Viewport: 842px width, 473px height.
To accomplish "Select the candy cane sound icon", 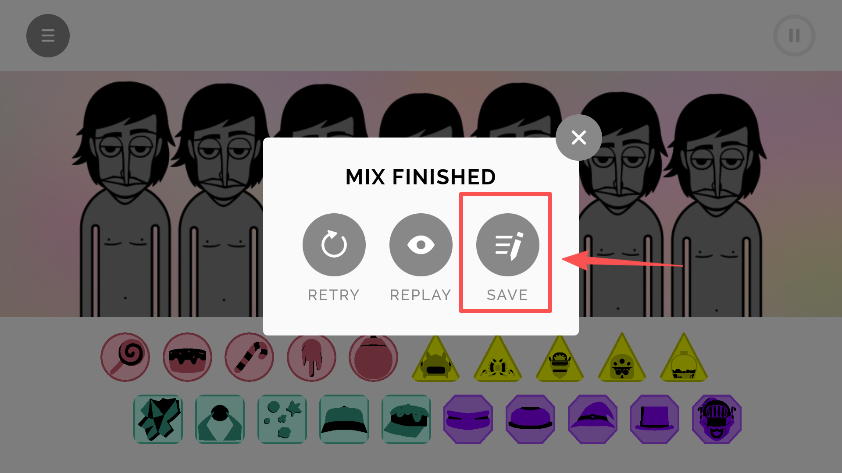I will [x=249, y=357].
